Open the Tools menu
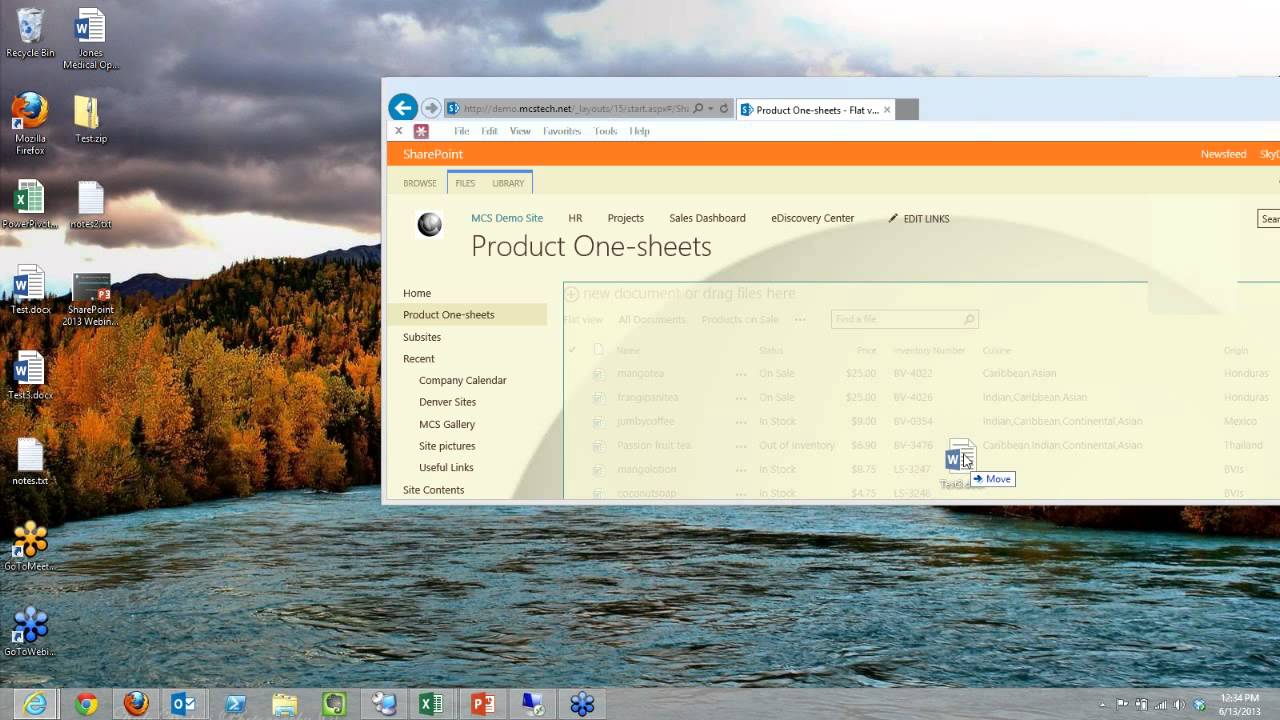The width and height of the screenshot is (1280, 720). 605,131
